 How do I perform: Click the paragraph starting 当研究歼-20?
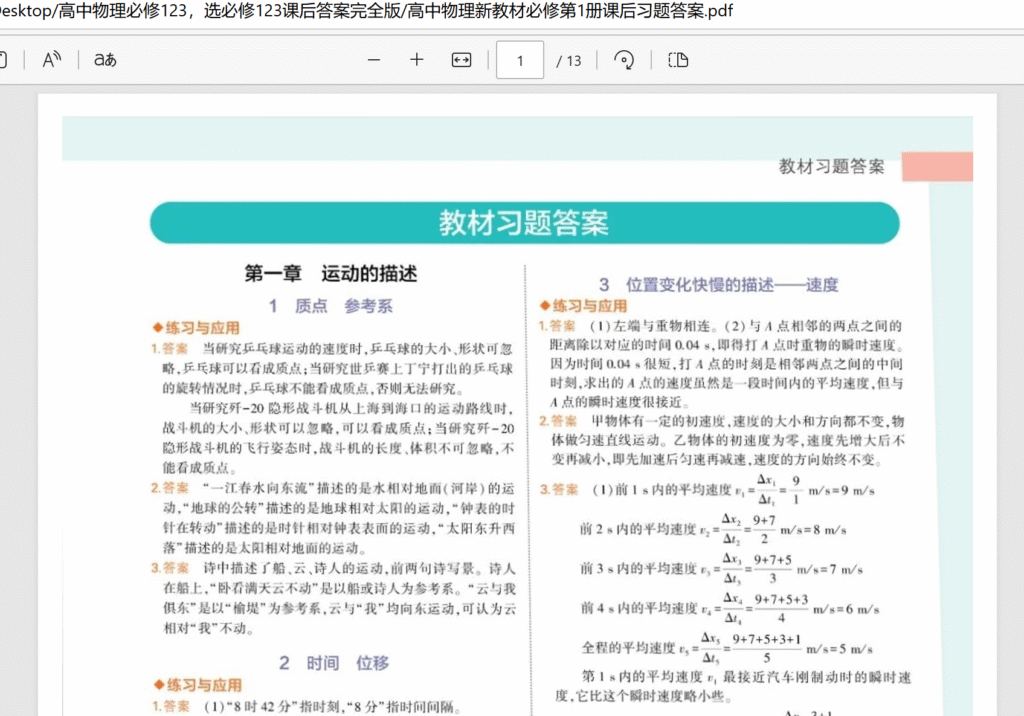(x=338, y=438)
